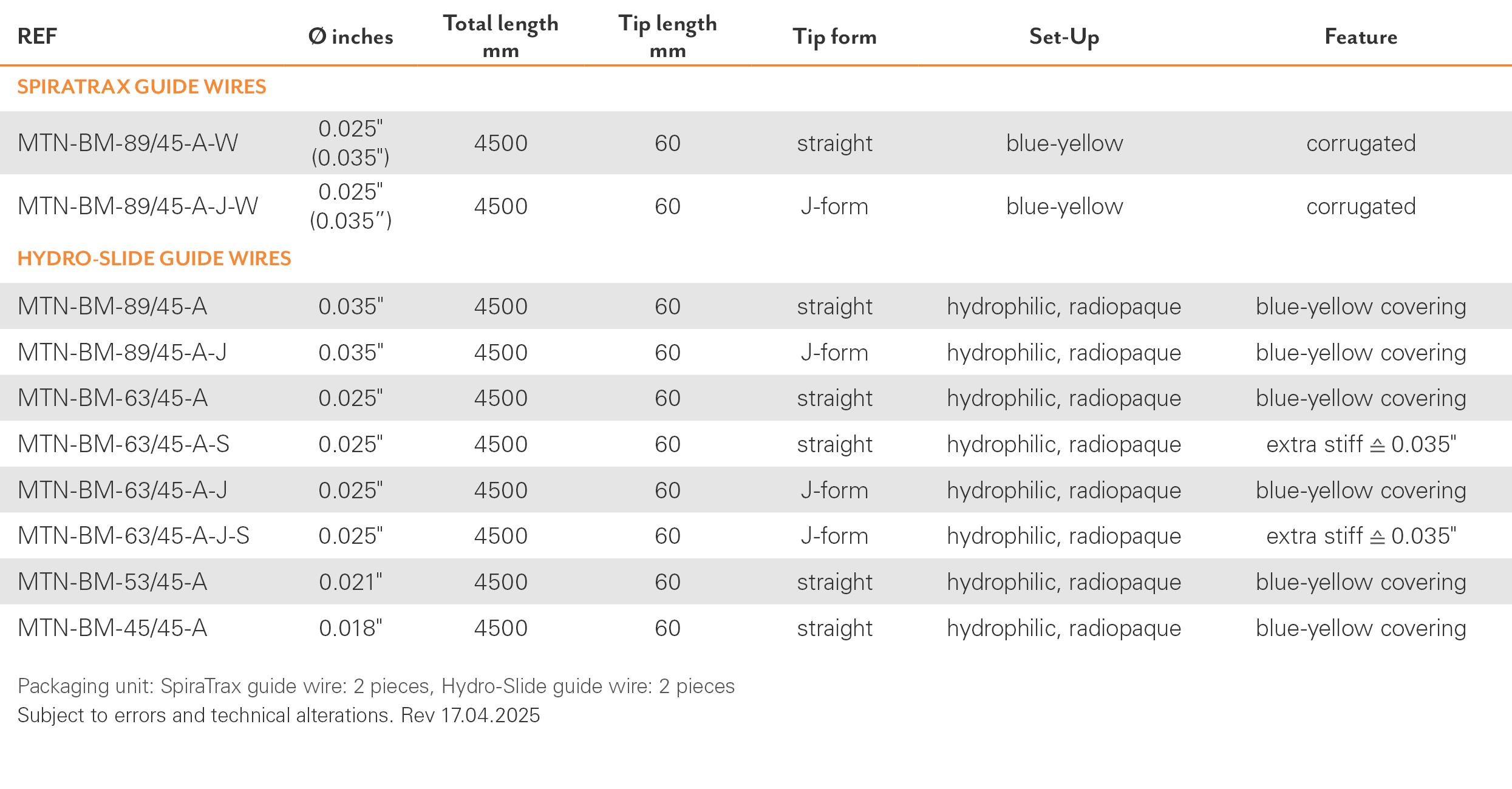Select the SPIRATRAX GUIDE WIRES section heading
Viewport: 1512px width, 789px height.
point(141,87)
